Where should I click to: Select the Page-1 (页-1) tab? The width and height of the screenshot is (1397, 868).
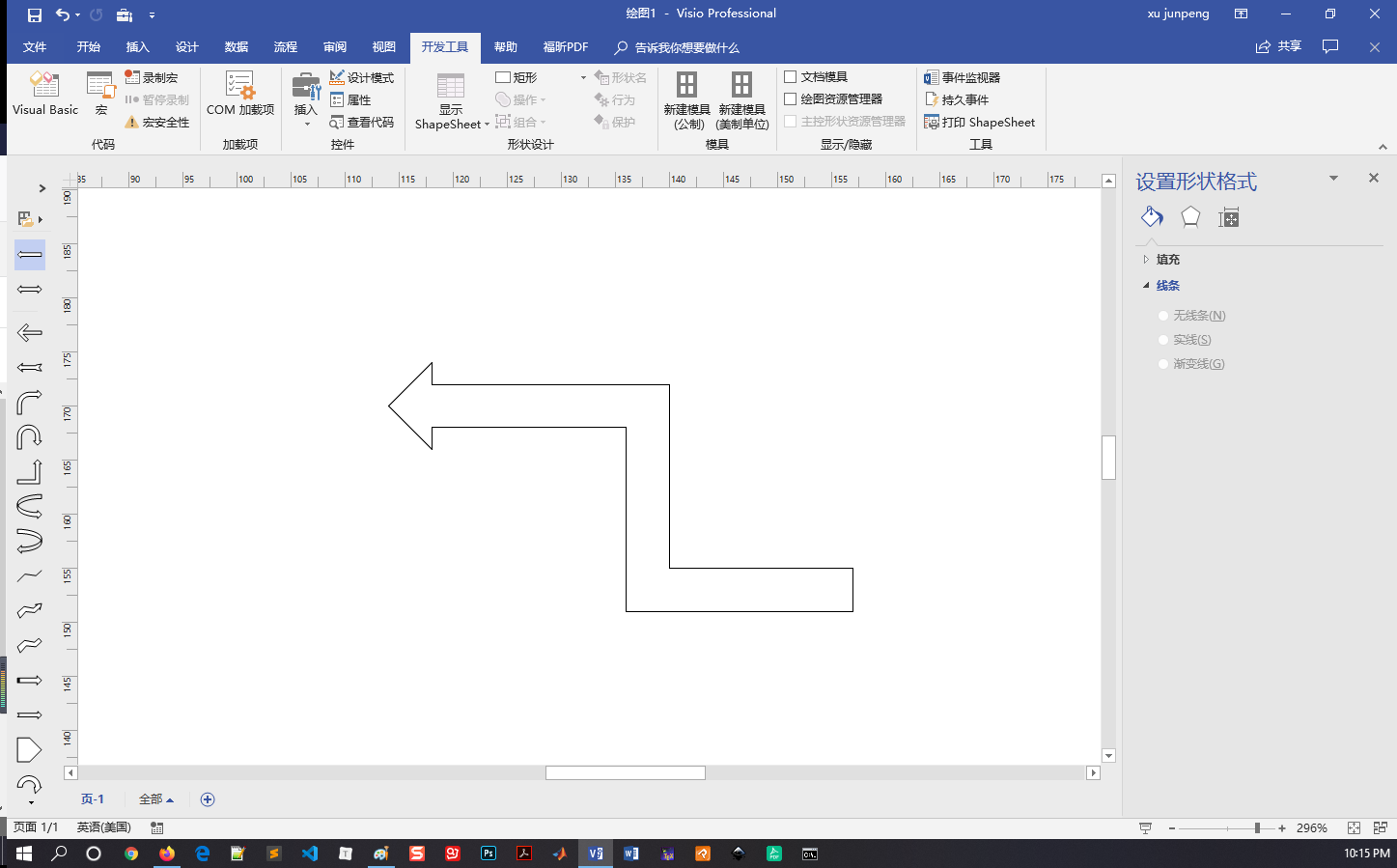(93, 799)
